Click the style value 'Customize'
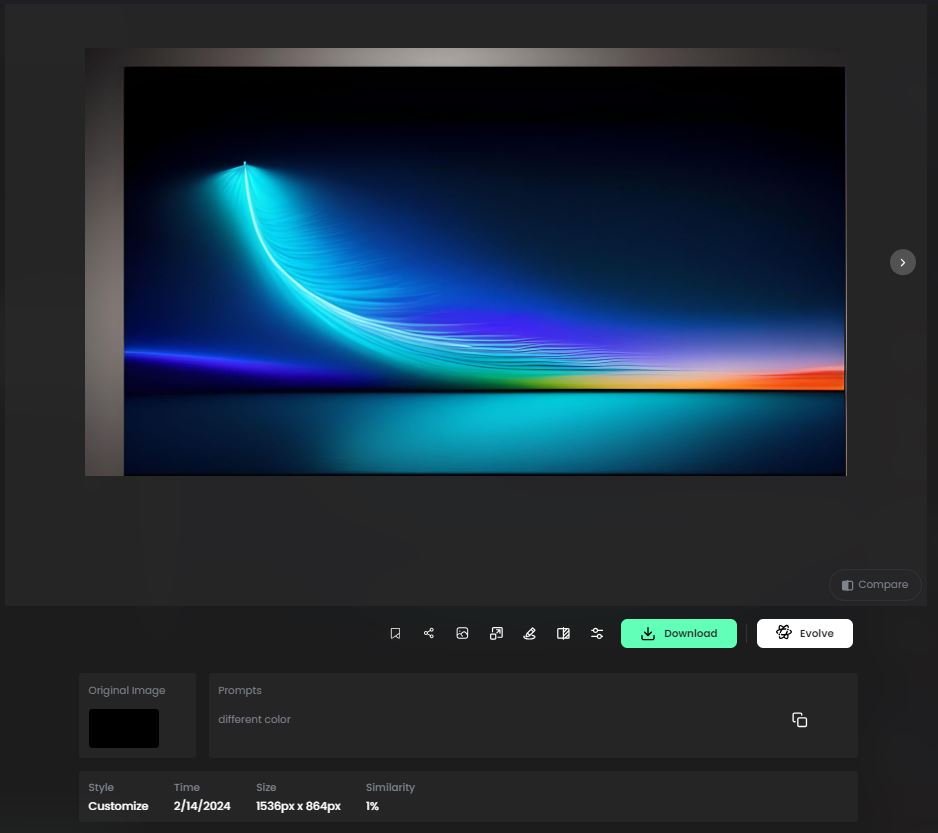The width and height of the screenshot is (938, 833). (118, 806)
